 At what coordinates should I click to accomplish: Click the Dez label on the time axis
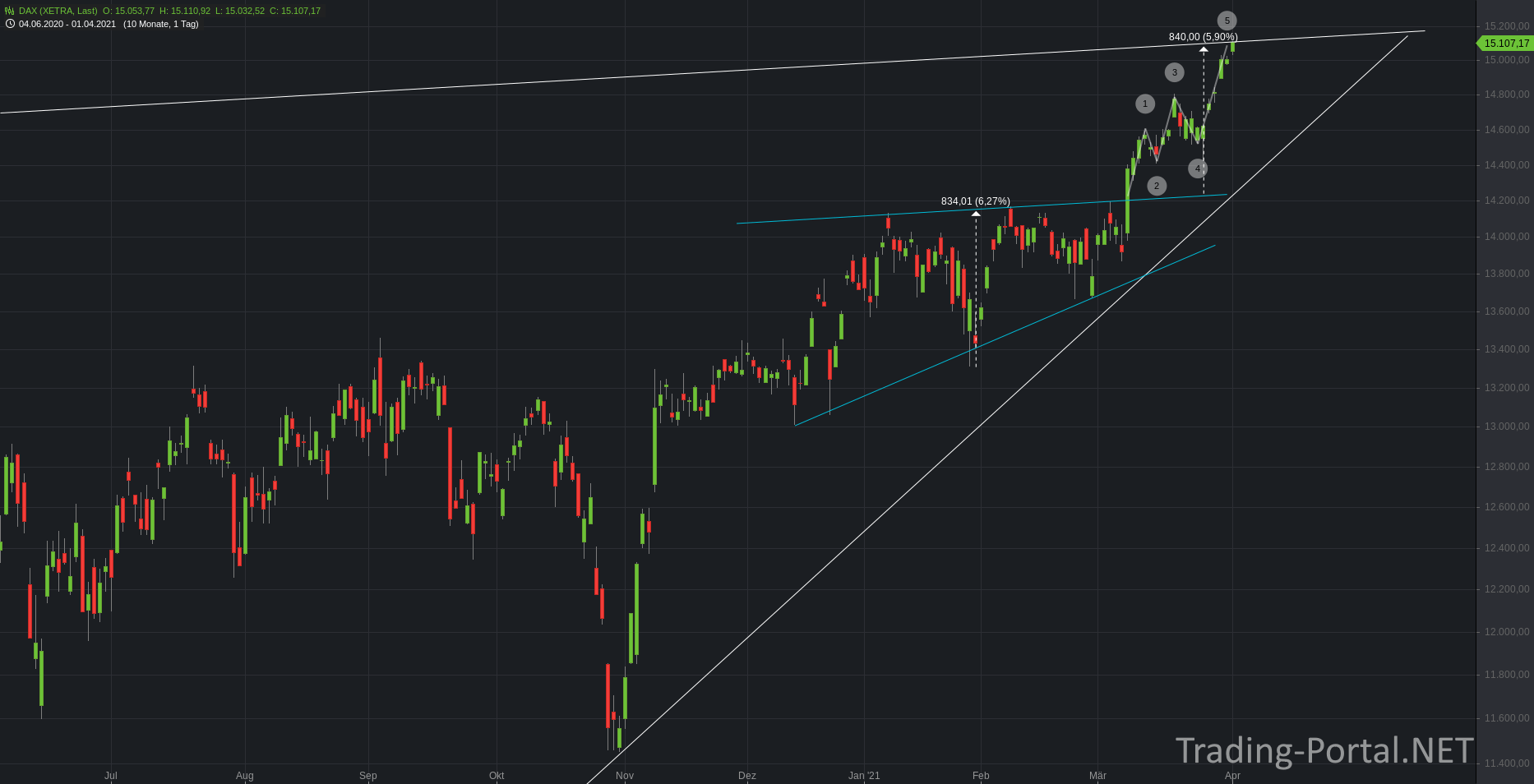747,775
